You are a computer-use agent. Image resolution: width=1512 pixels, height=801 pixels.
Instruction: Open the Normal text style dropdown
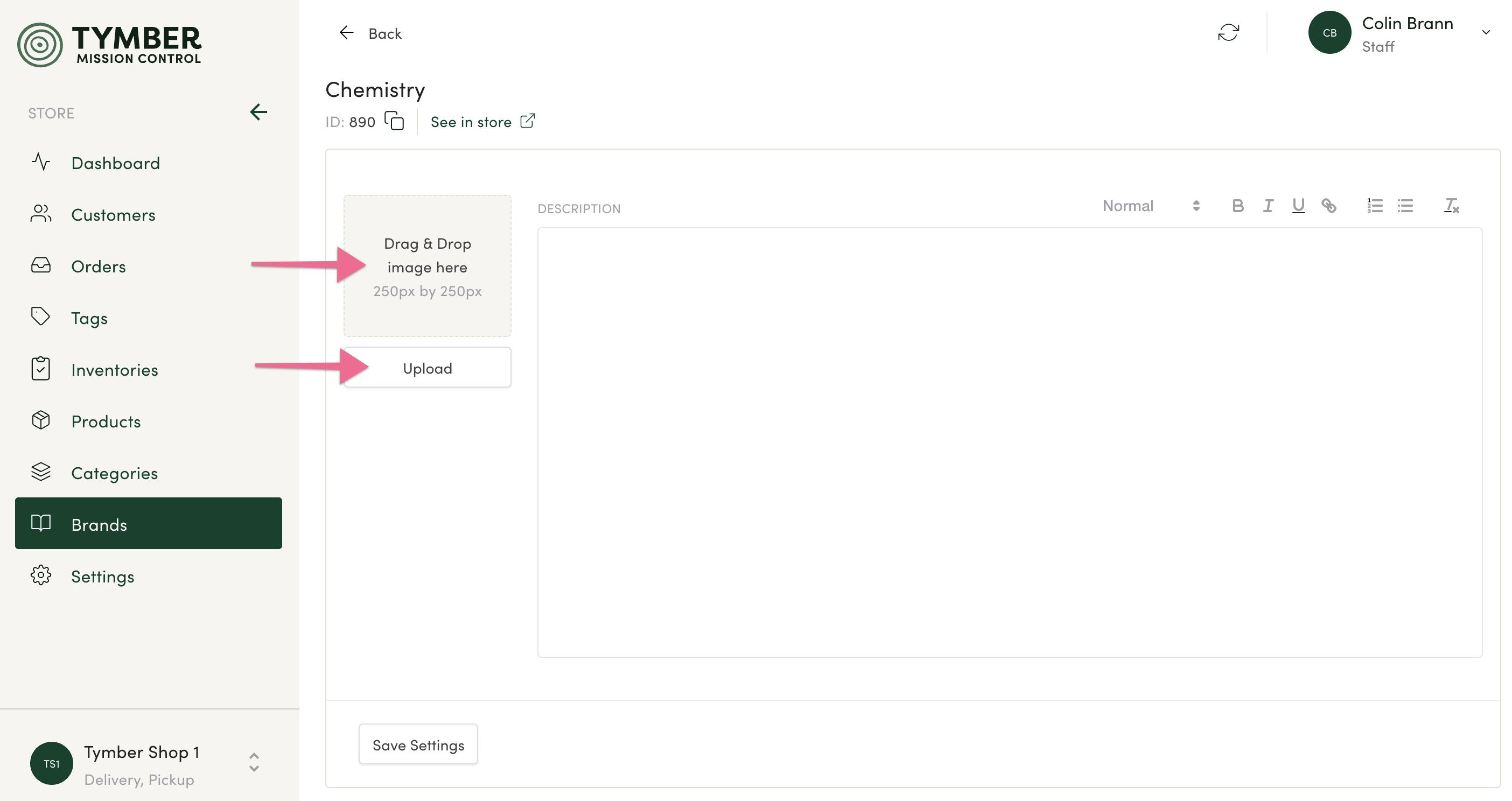click(1151, 206)
